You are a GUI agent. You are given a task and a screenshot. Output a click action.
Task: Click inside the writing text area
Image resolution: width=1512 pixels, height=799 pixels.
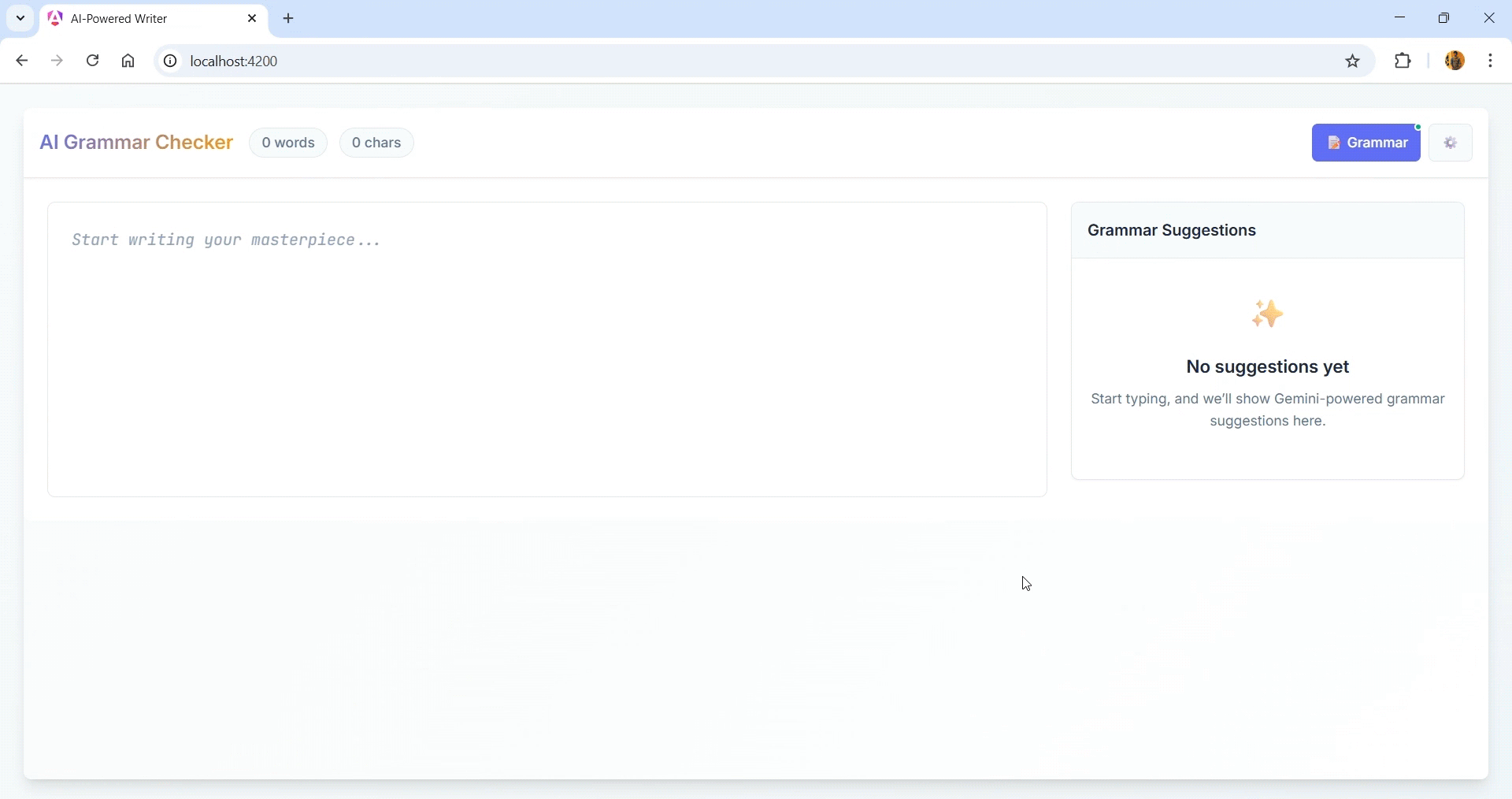pos(547,347)
